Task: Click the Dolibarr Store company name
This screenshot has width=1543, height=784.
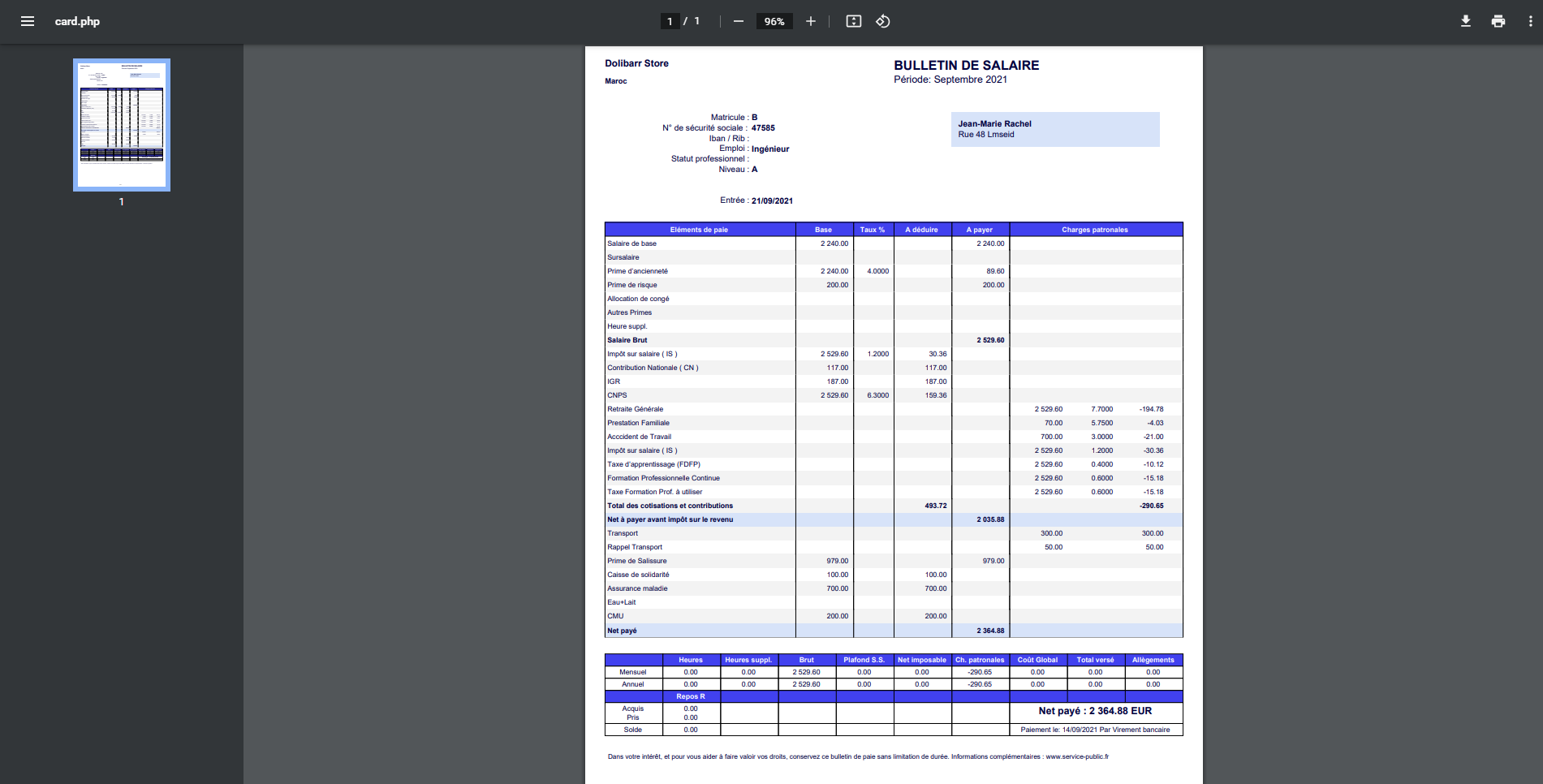Action: [636, 63]
